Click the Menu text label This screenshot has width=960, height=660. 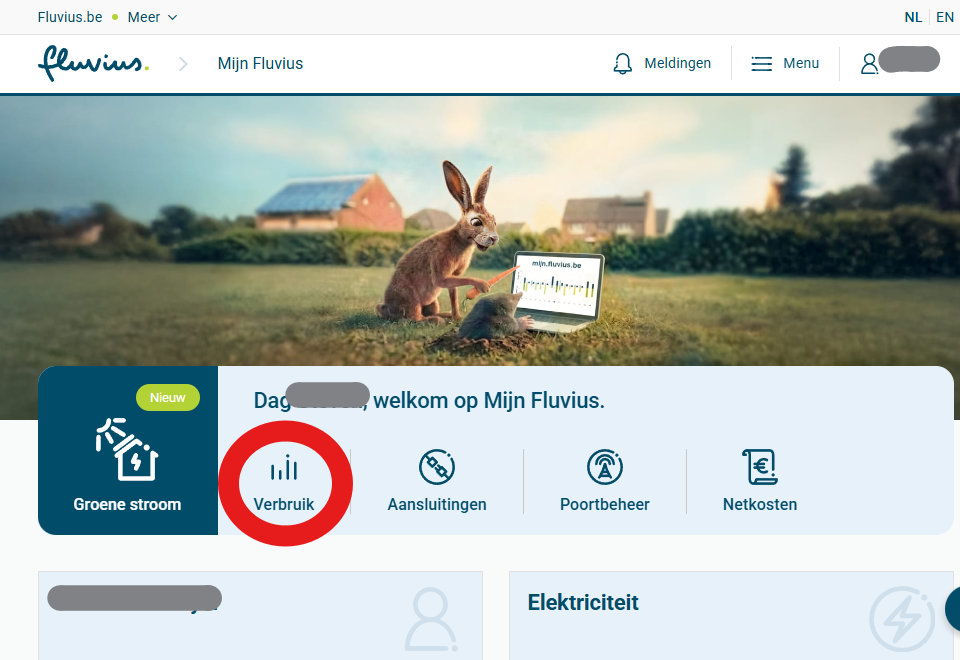click(801, 63)
